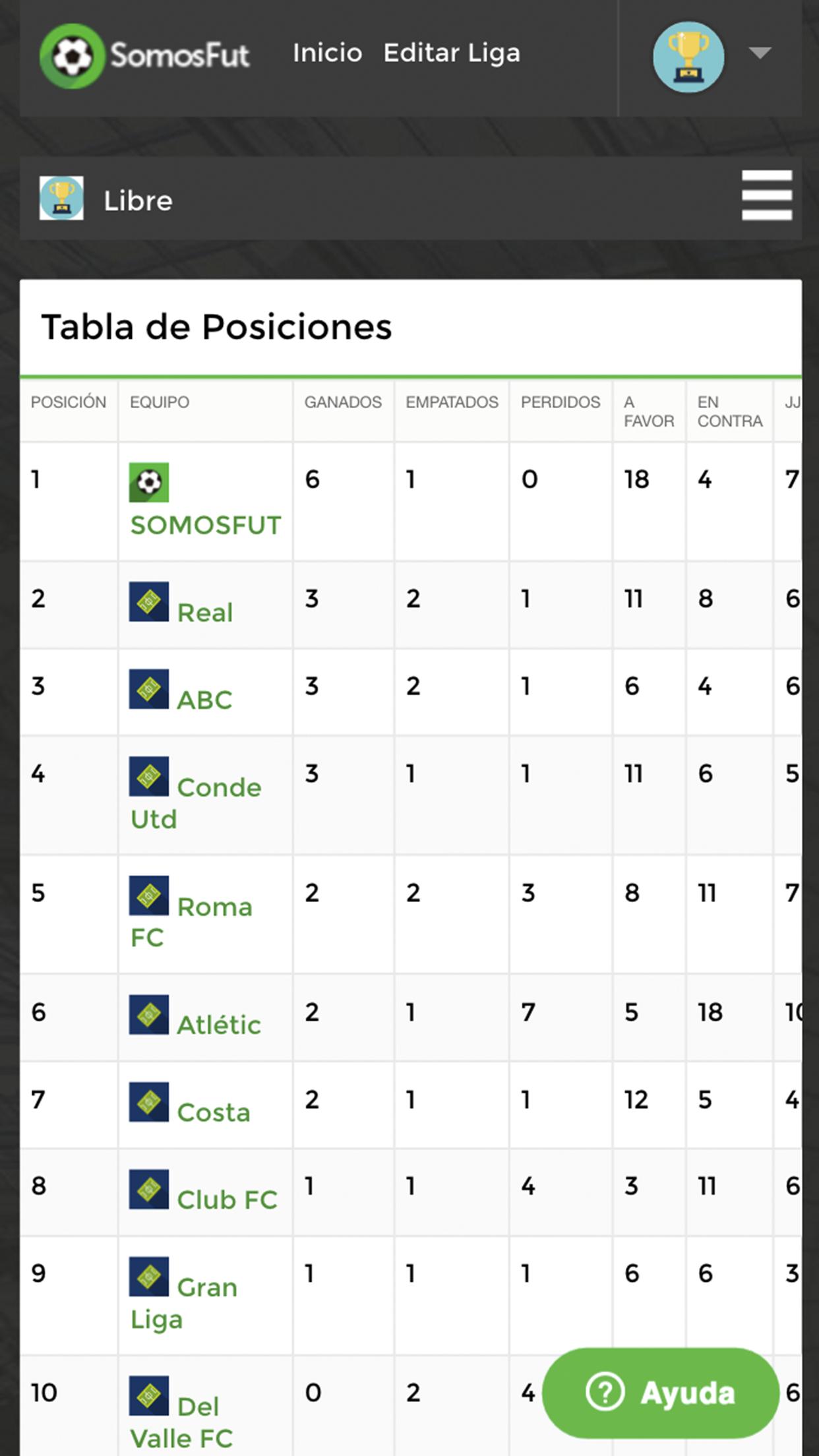The width and height of the screenshot is (819, 1456).
Task: Click the SOMOSFUT team badge icon
Action: (148, 482)
